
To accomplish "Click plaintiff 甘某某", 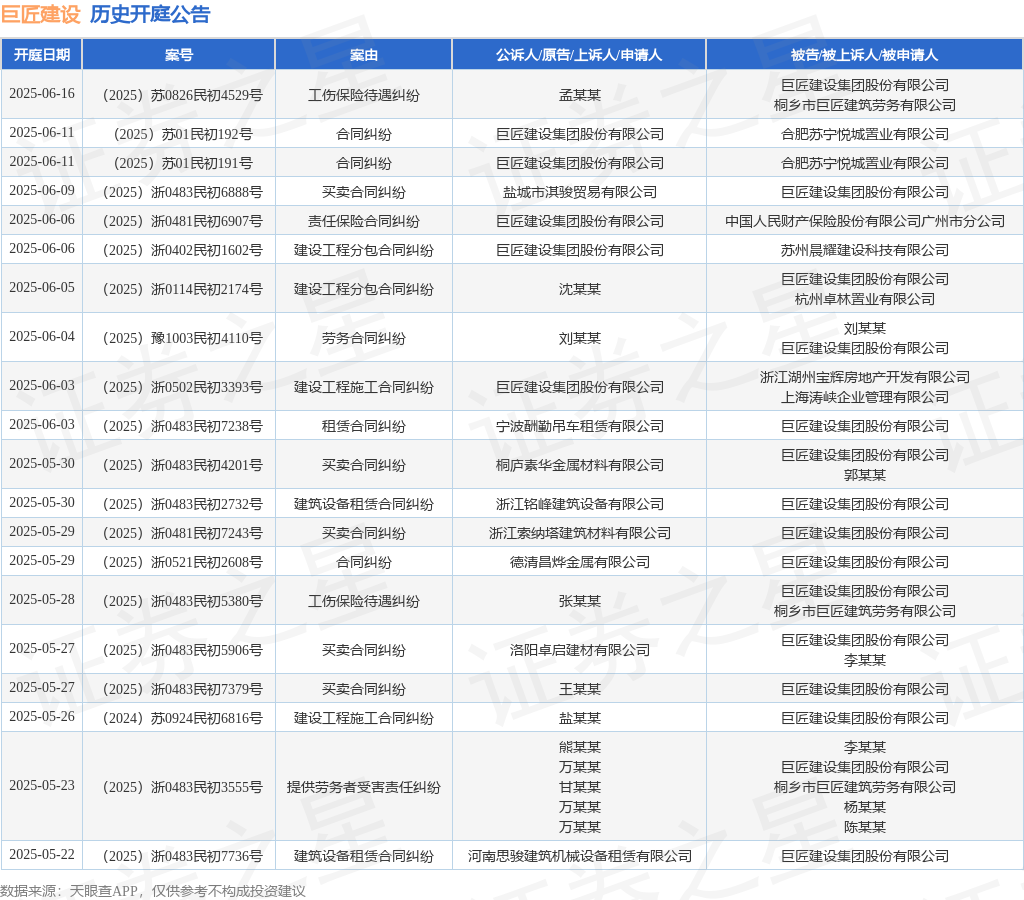I will click(579, 787).
